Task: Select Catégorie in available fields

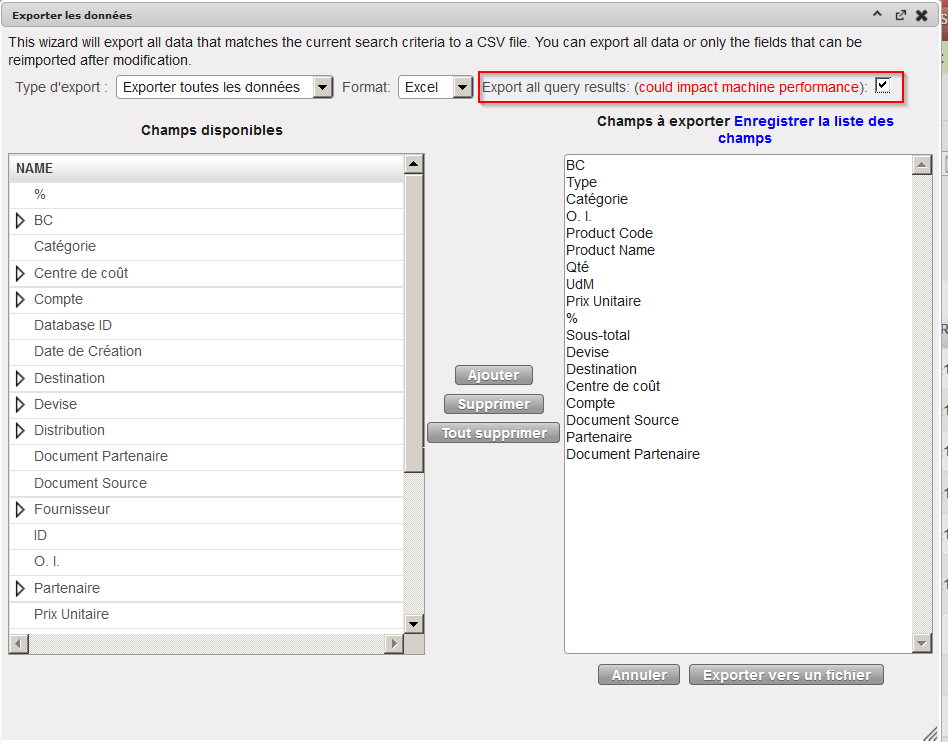Action: point(206,247)
